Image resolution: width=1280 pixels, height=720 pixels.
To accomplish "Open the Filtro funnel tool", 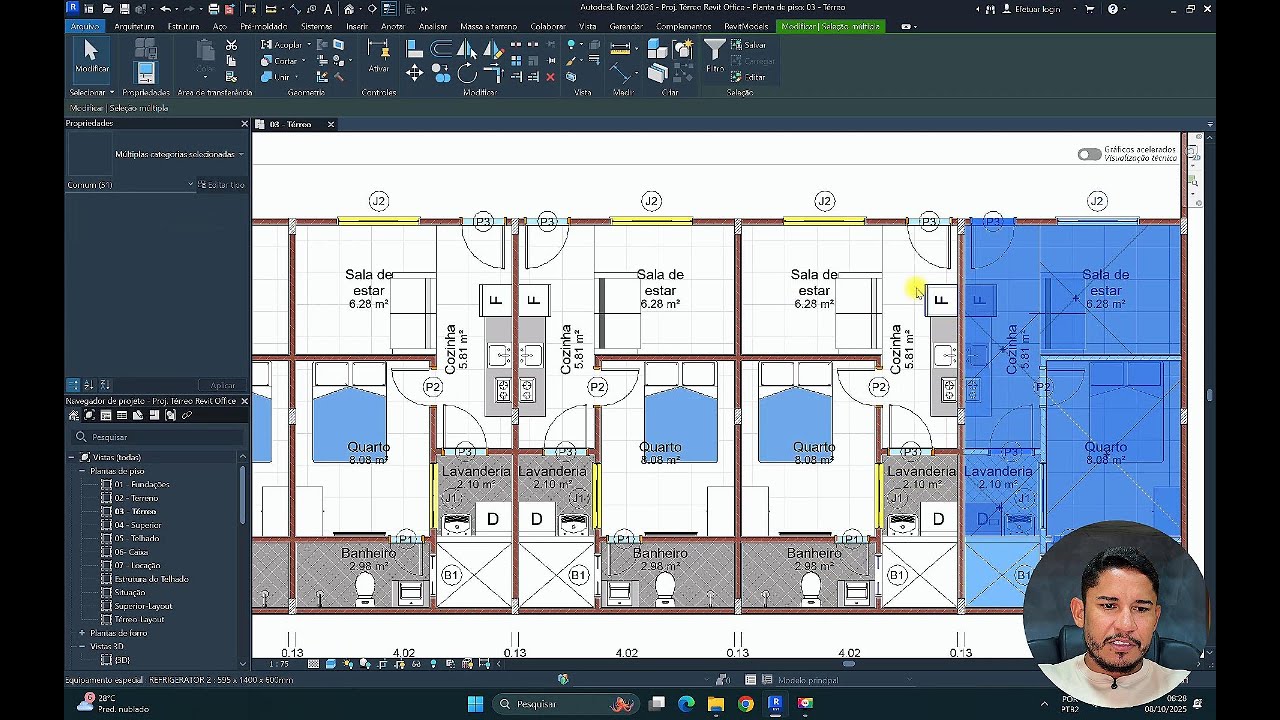I will pyautogui.click(x=714, y=55).
